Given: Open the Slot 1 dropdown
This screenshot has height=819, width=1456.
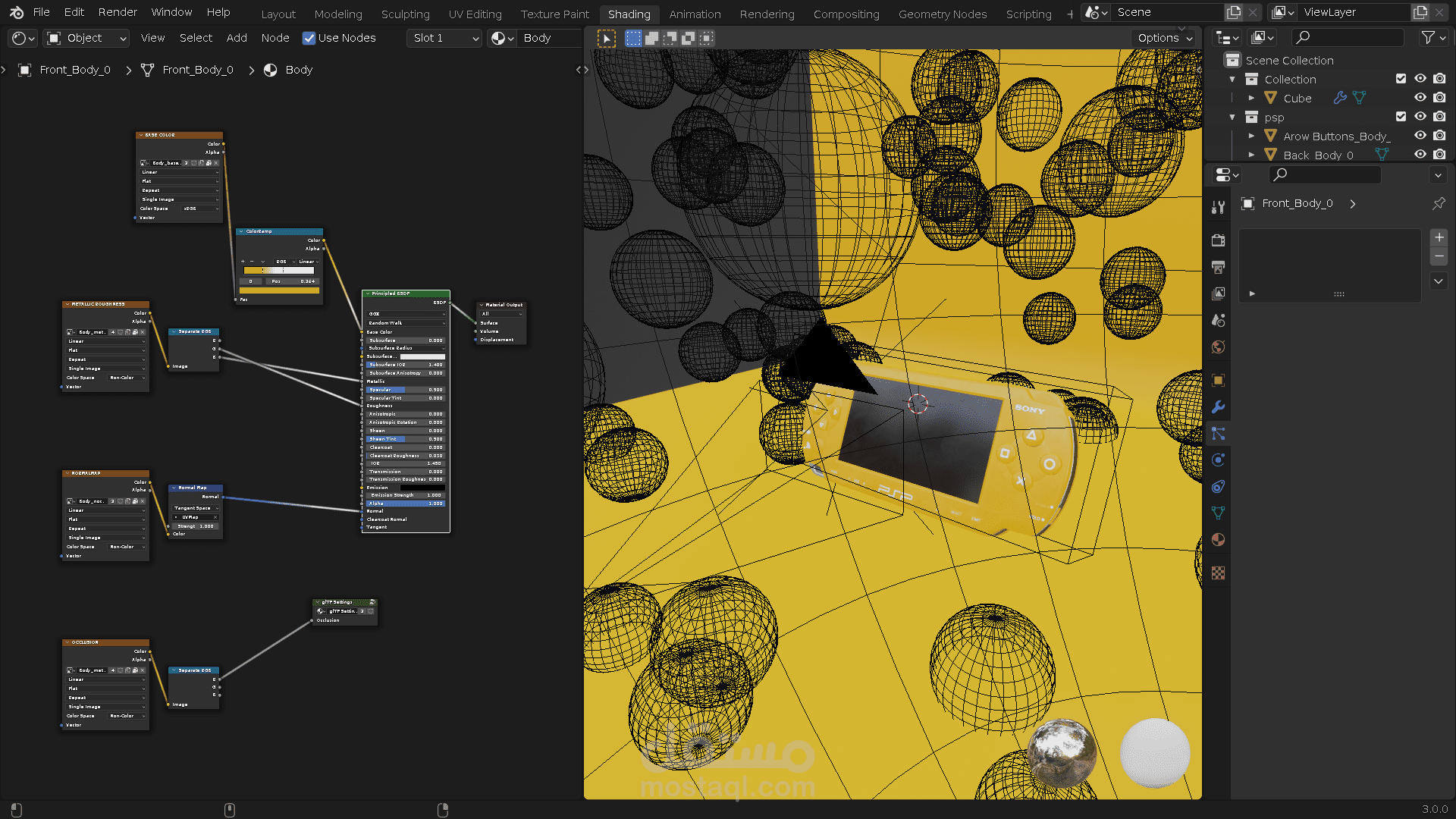Looking at the screenshot, I should [x=444, y=38].
